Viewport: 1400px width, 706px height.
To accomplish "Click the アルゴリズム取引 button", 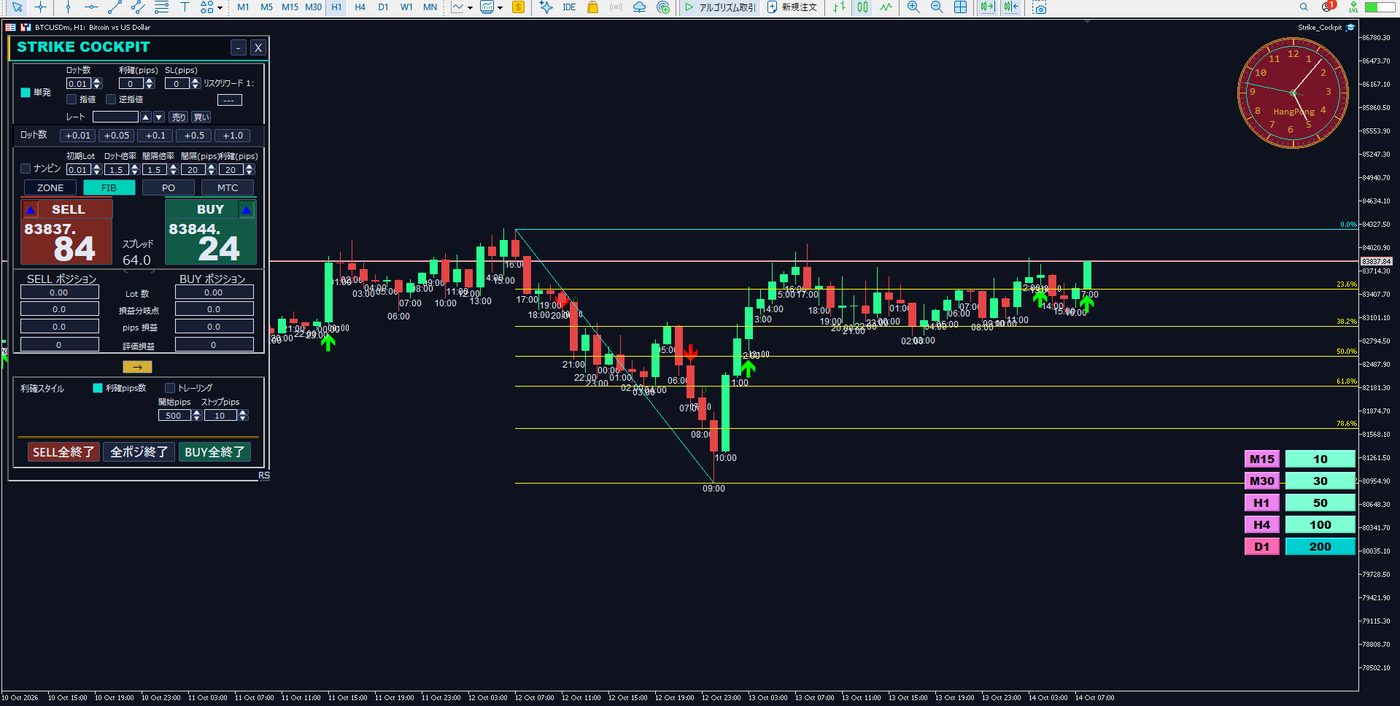I will 719,7.
